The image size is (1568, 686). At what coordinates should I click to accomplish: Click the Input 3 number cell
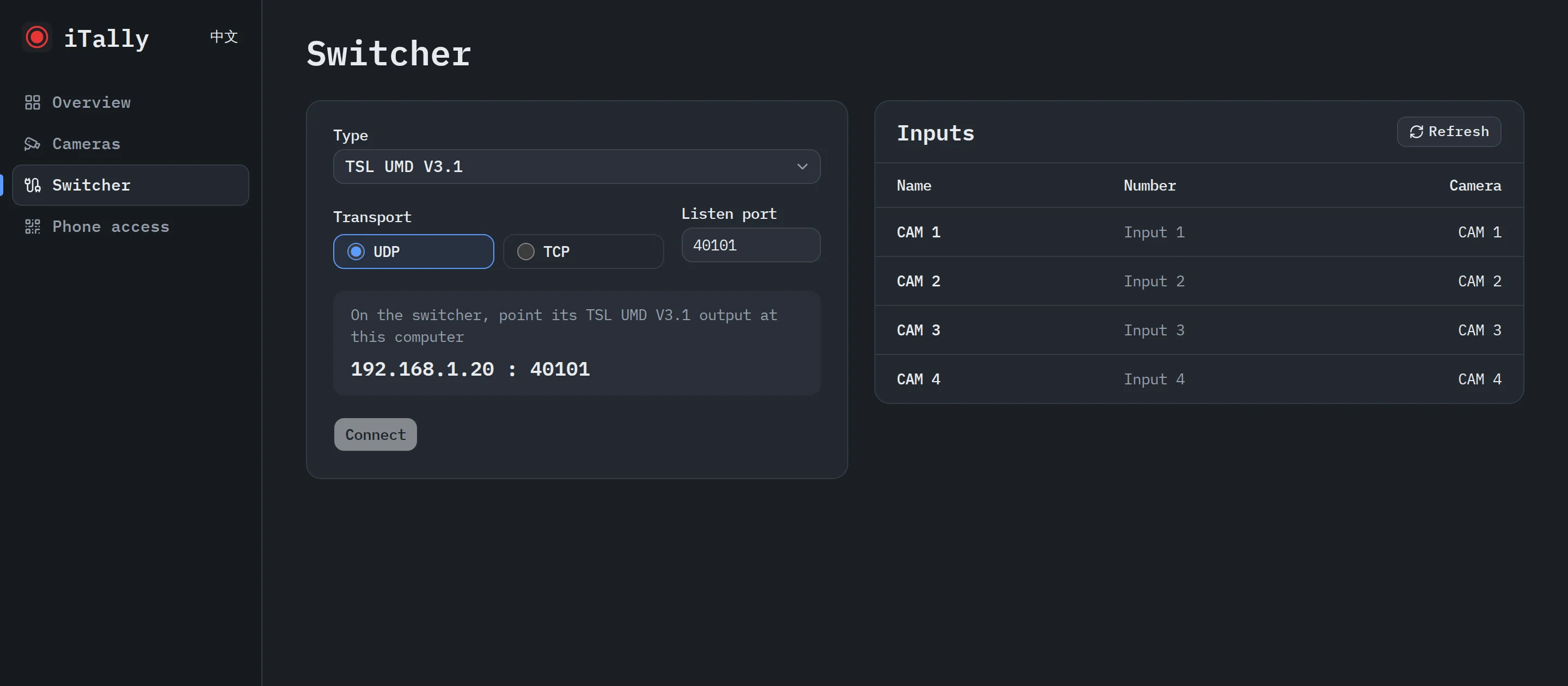pyautogui.click(x=1154, y=330)
